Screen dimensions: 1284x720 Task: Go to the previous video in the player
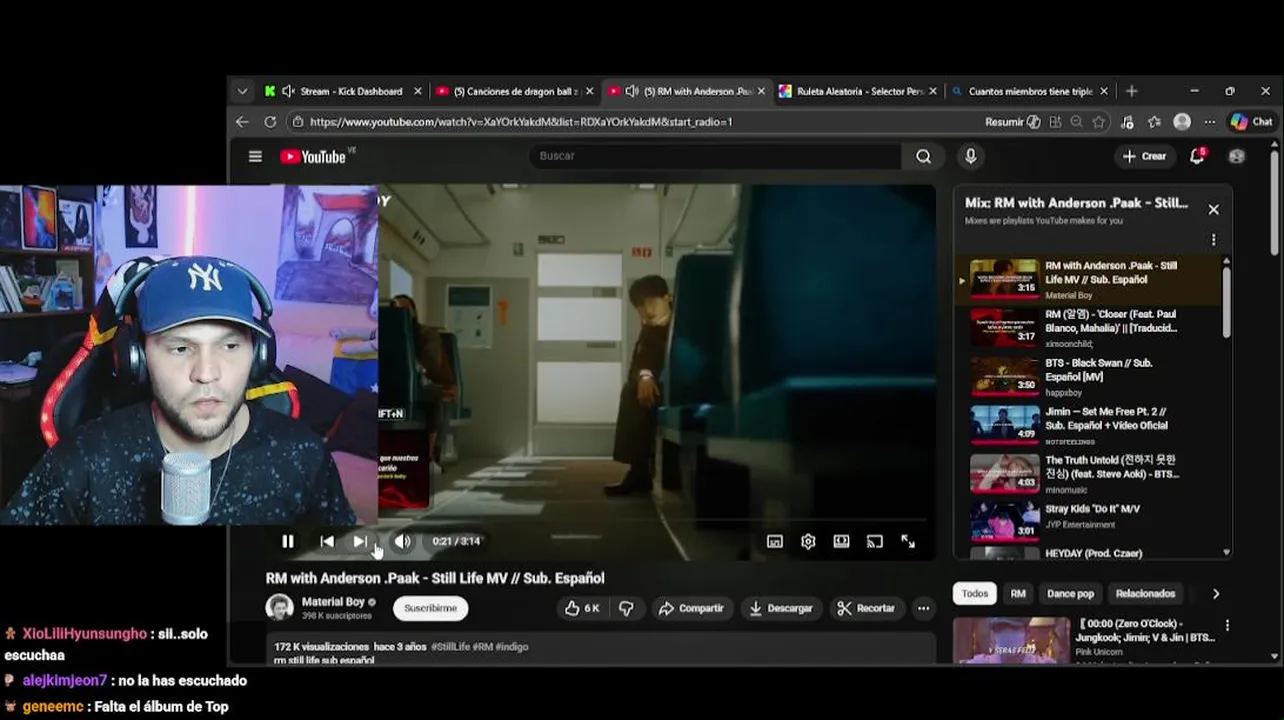pos(327,541)
